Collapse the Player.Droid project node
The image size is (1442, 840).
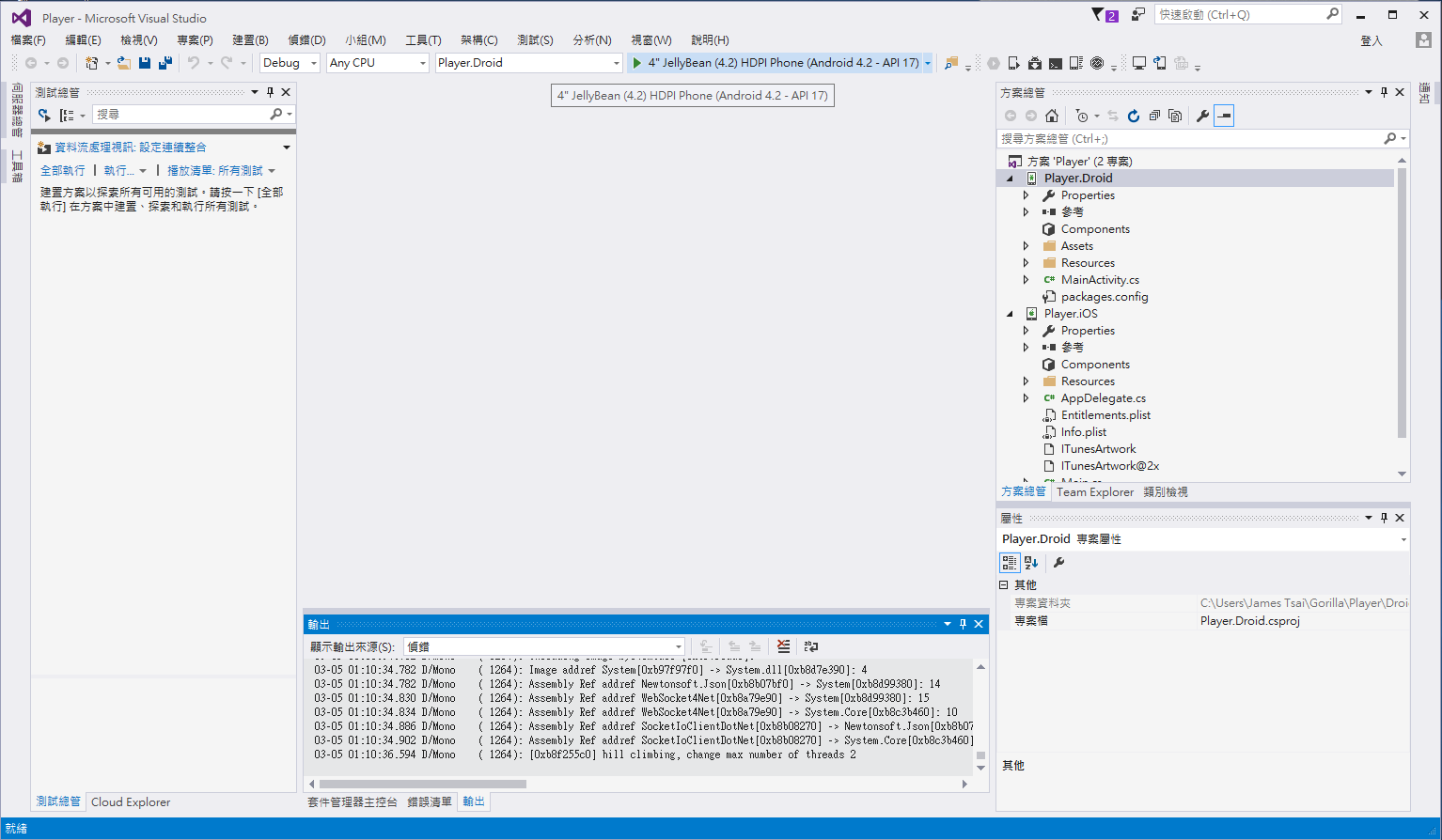pos(1011,179)
